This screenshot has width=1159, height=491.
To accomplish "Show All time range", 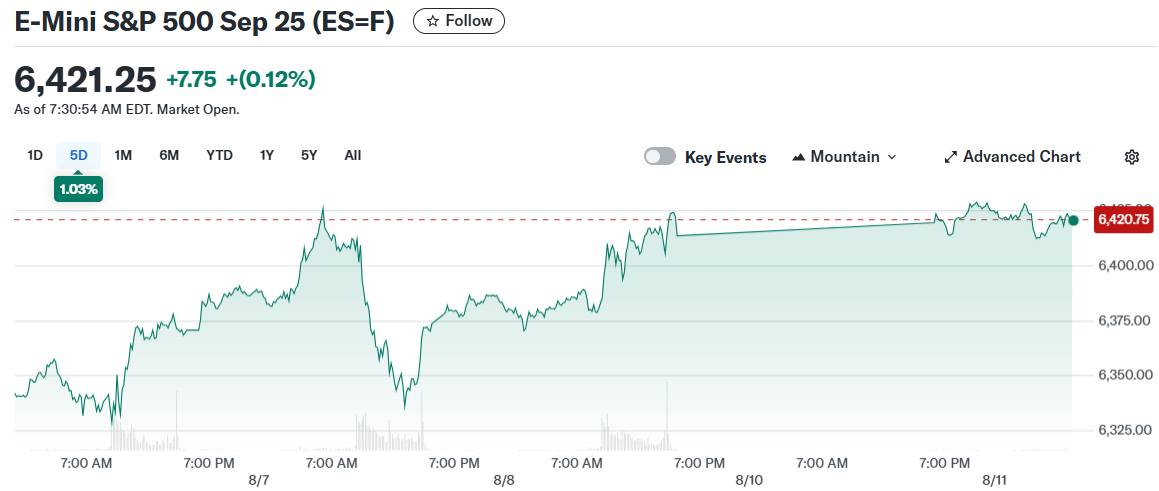I will (353, 155).
